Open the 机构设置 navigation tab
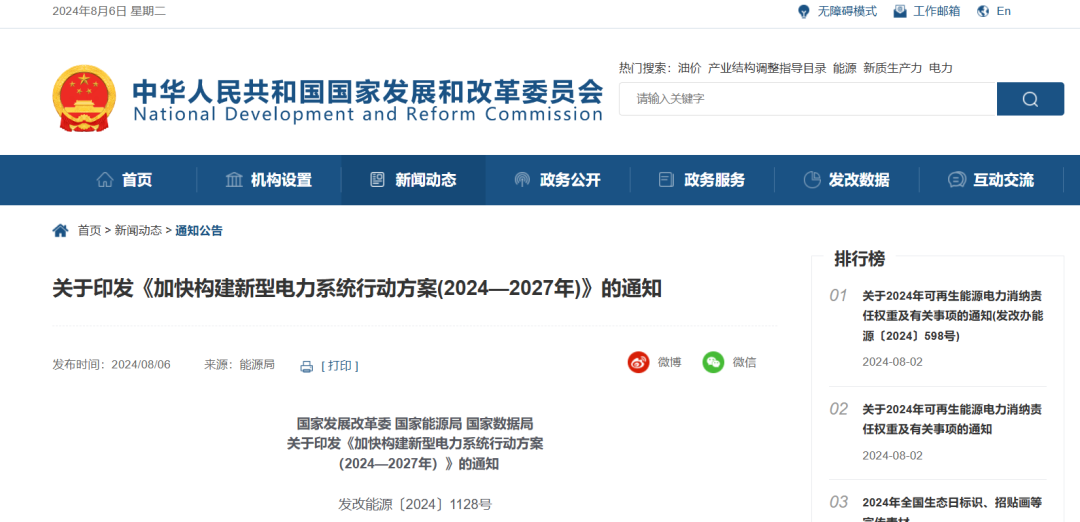 (269, 180)
